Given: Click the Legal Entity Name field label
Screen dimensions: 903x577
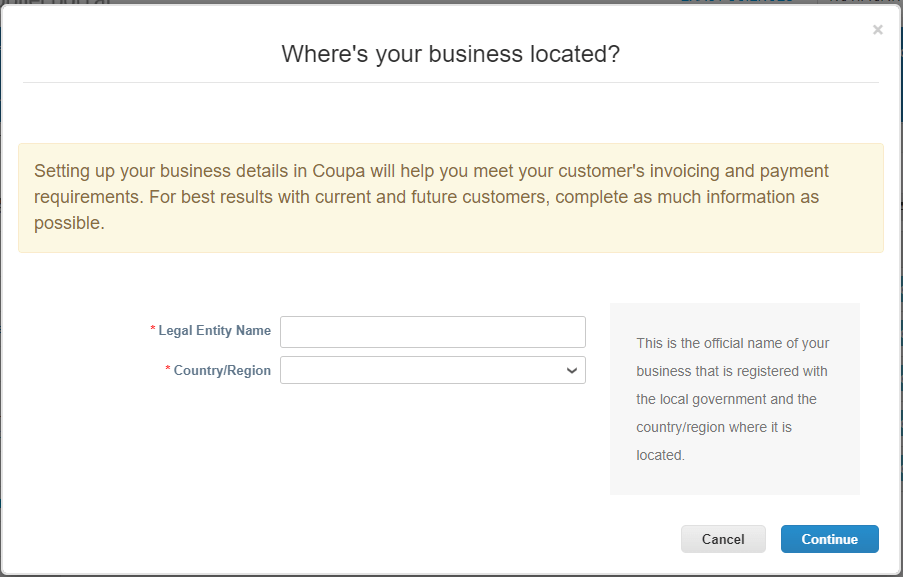Looking at the screenshot, I should point(214,331).
